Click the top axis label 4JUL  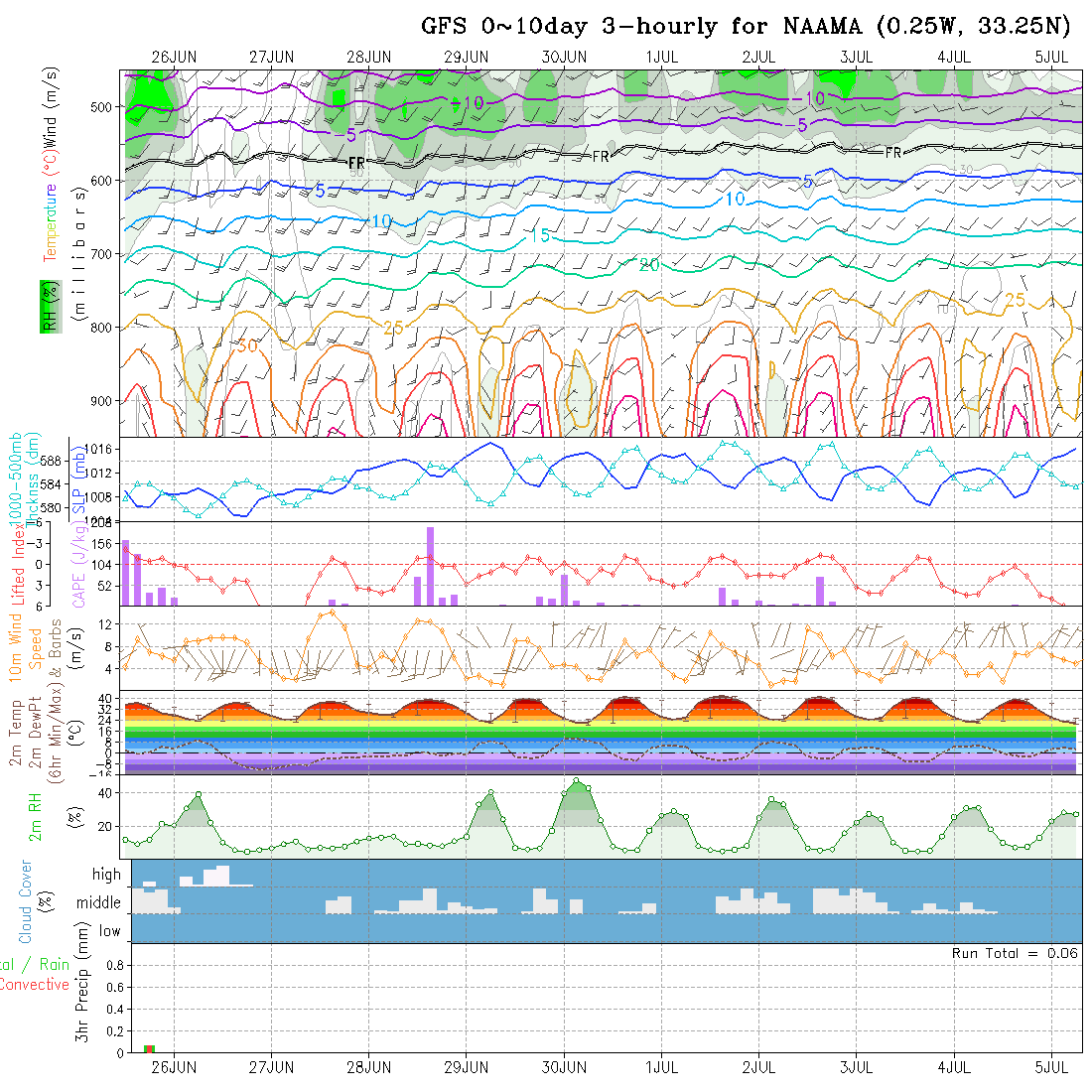953,58
